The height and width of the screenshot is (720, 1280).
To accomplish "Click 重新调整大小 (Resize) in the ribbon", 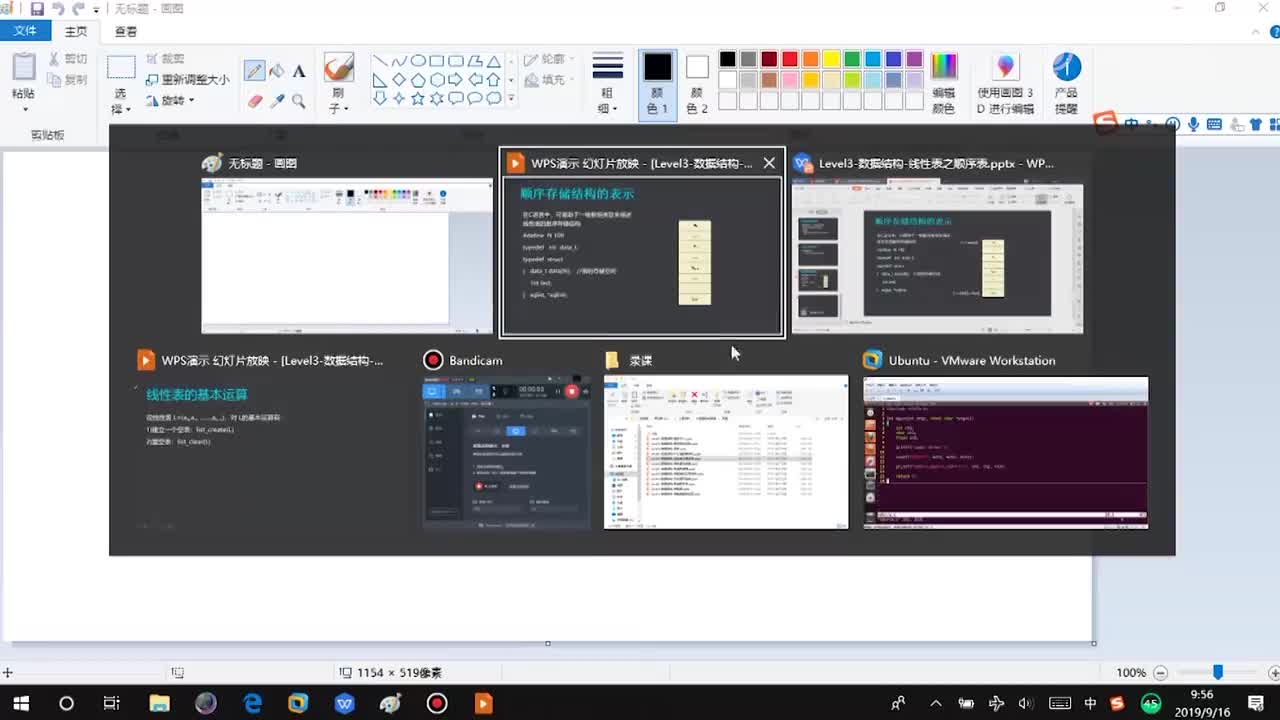I will (187, 80).
